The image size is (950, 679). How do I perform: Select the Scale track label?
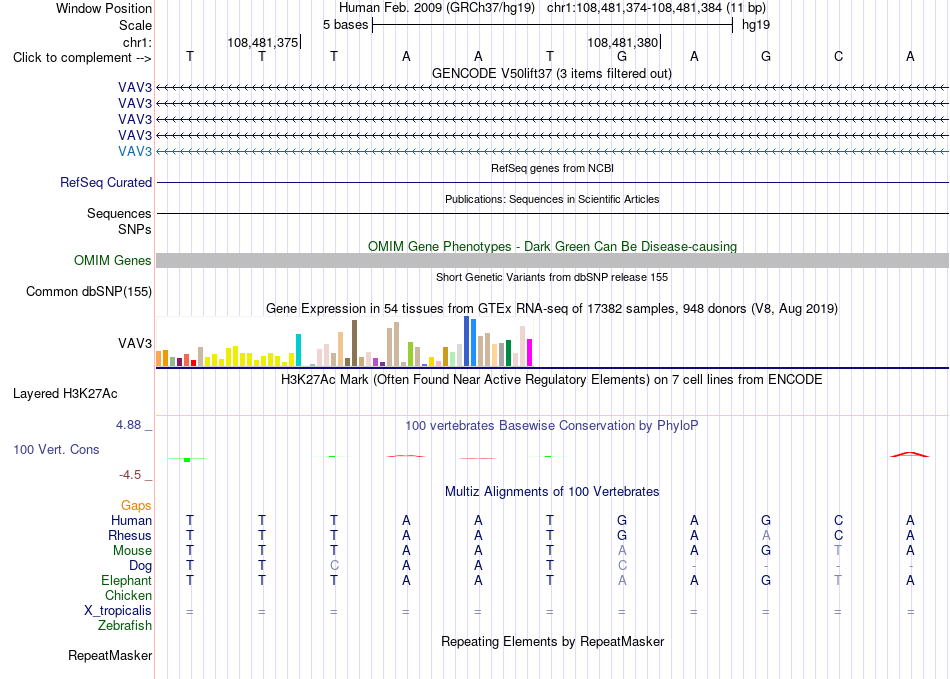click(135, 25)
